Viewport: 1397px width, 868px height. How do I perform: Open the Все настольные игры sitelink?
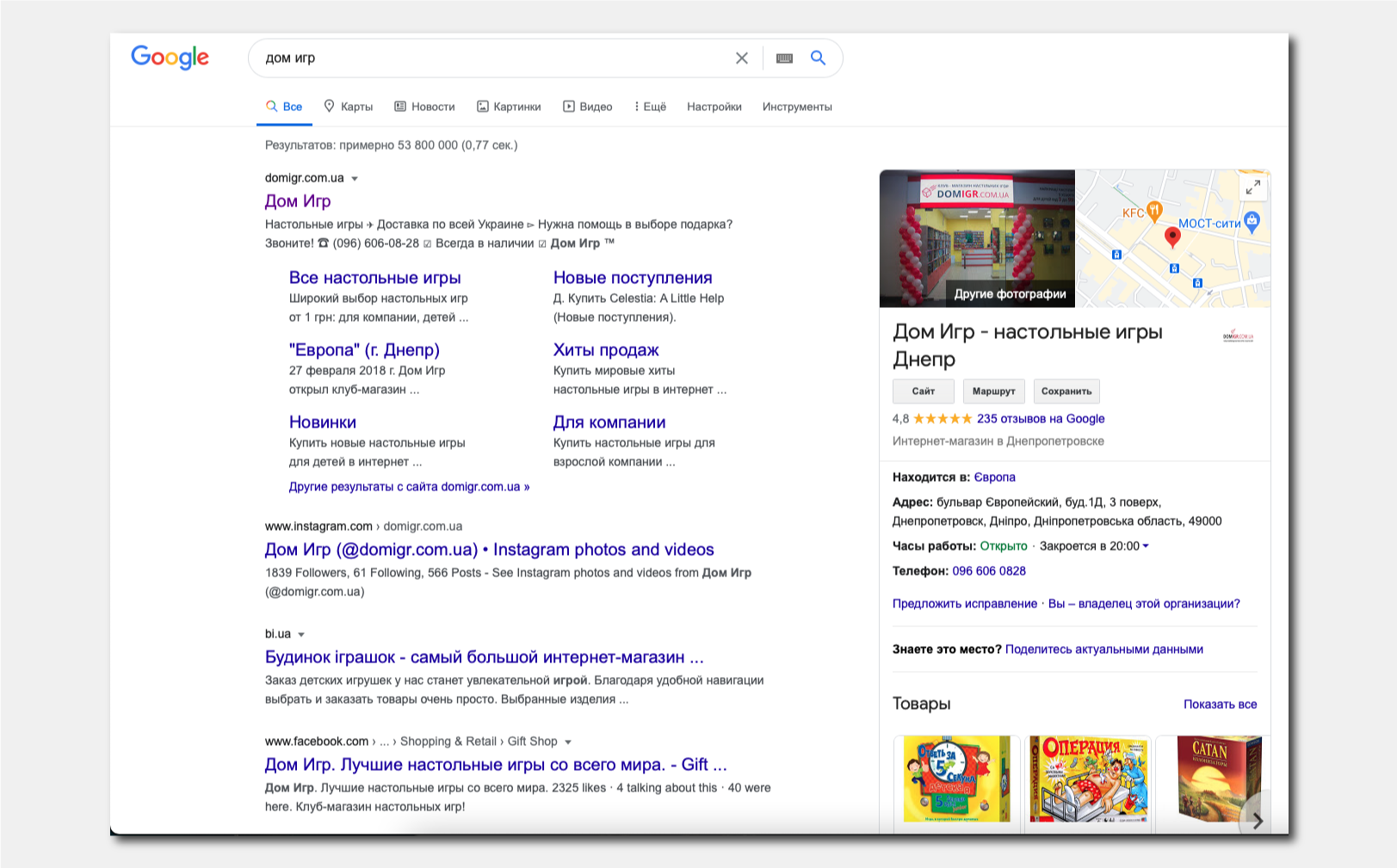click(375, 278)
